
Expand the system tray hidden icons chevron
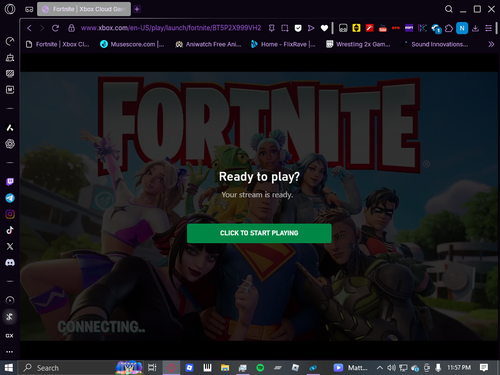(x=379, y=368)
